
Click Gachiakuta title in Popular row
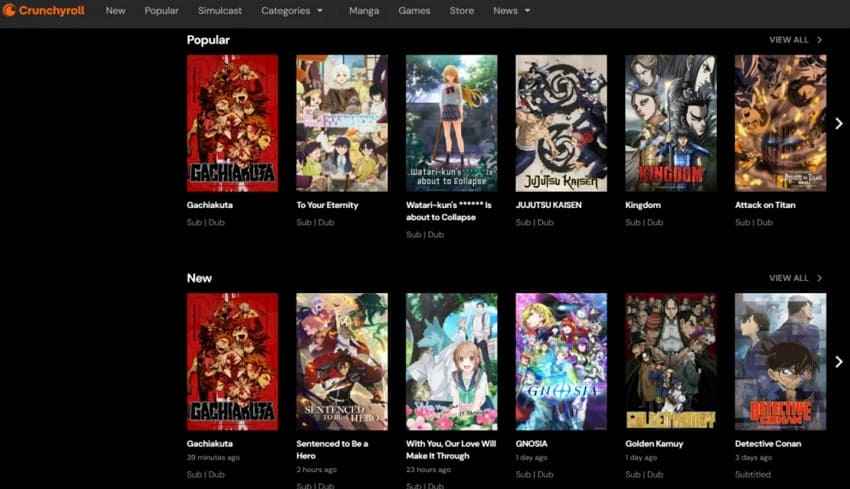(x=210, y=205)
